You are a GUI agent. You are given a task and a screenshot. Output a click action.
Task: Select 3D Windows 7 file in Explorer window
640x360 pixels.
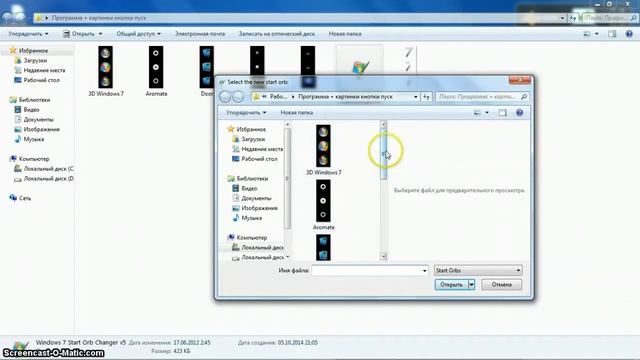pyautogui.click(x=106, y=71)
